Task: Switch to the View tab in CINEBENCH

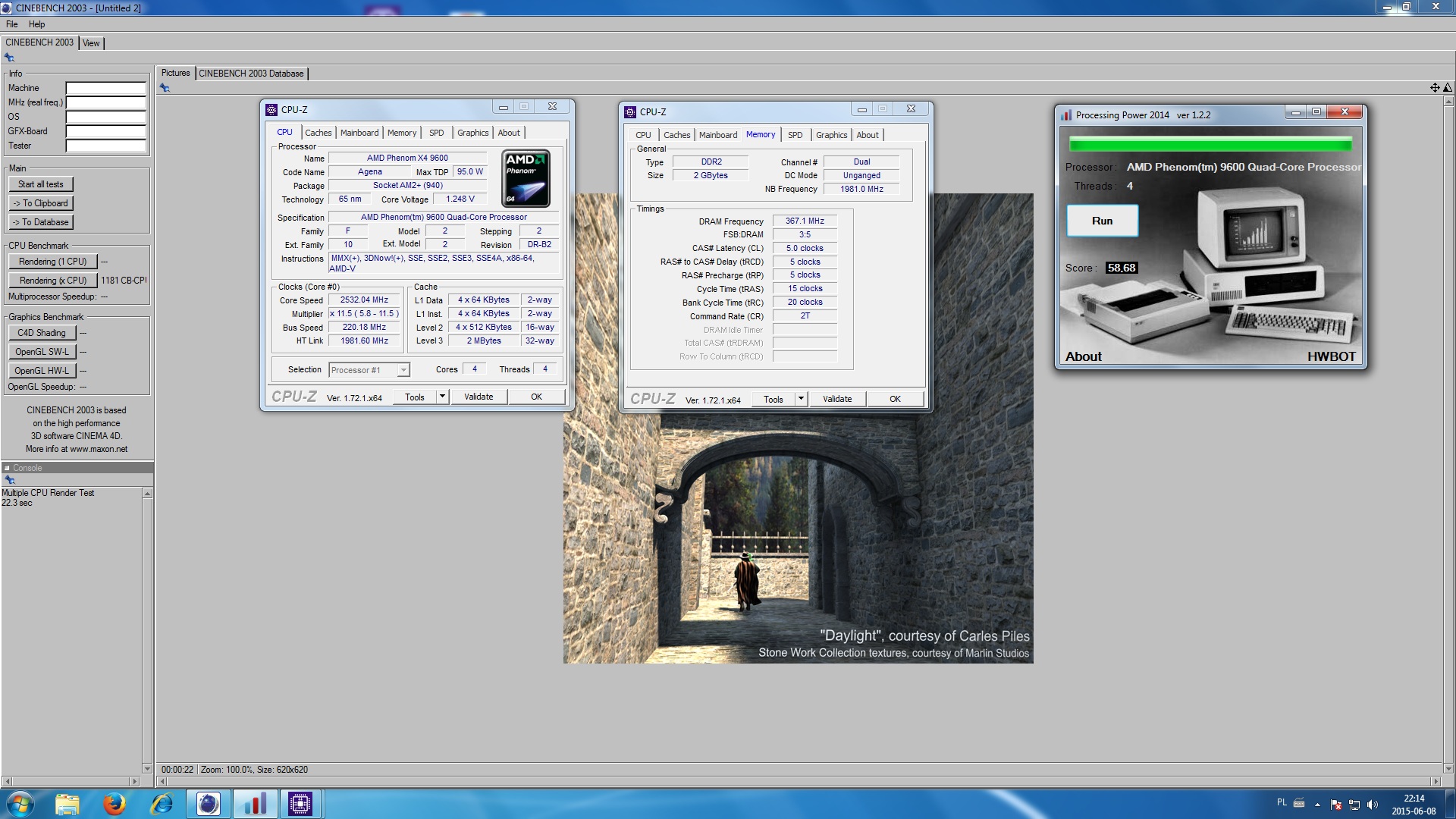Action: (x=91, y=43)
